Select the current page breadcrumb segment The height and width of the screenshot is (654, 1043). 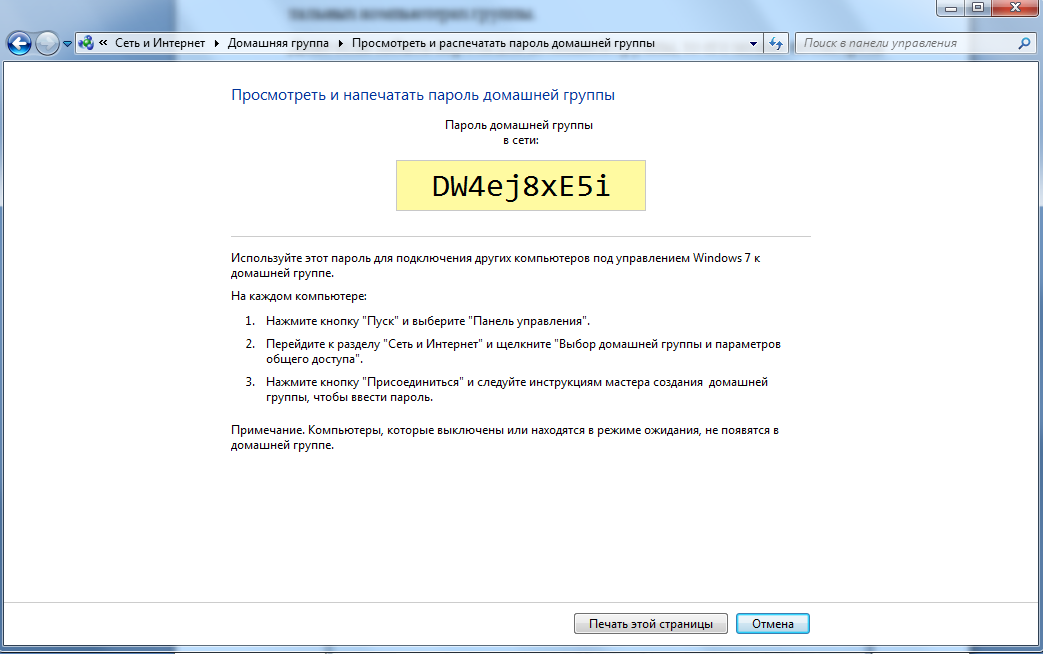coord(503,43)
